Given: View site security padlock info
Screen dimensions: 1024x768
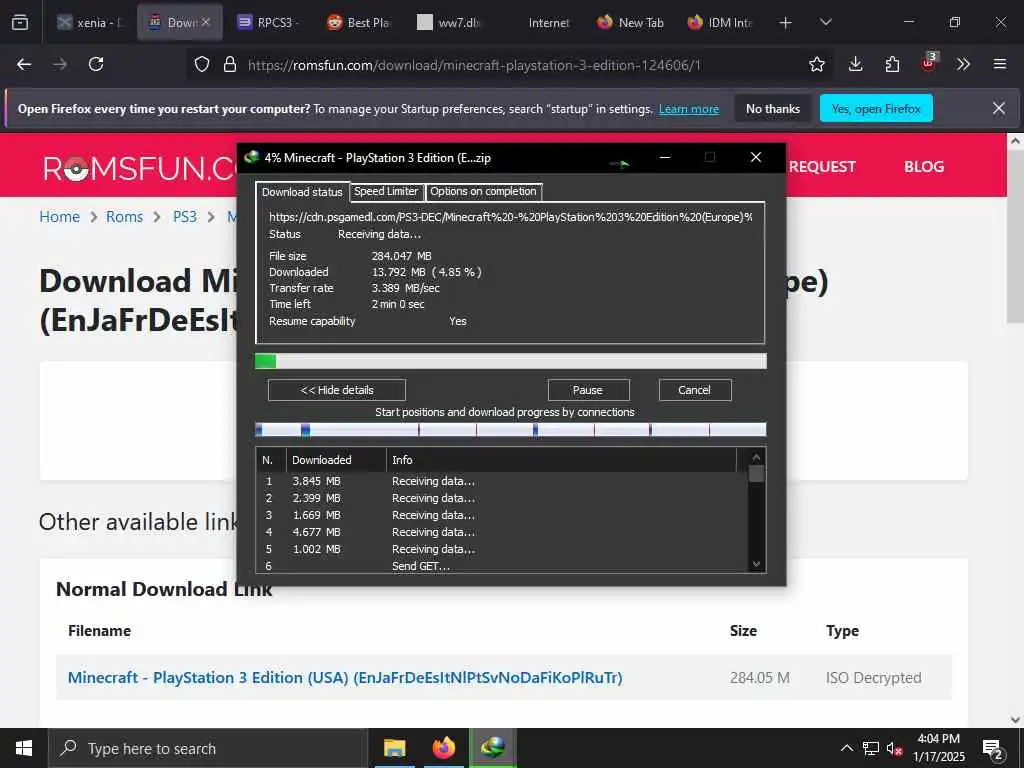Looking at the screenshot, I should [x=230, y=65].
